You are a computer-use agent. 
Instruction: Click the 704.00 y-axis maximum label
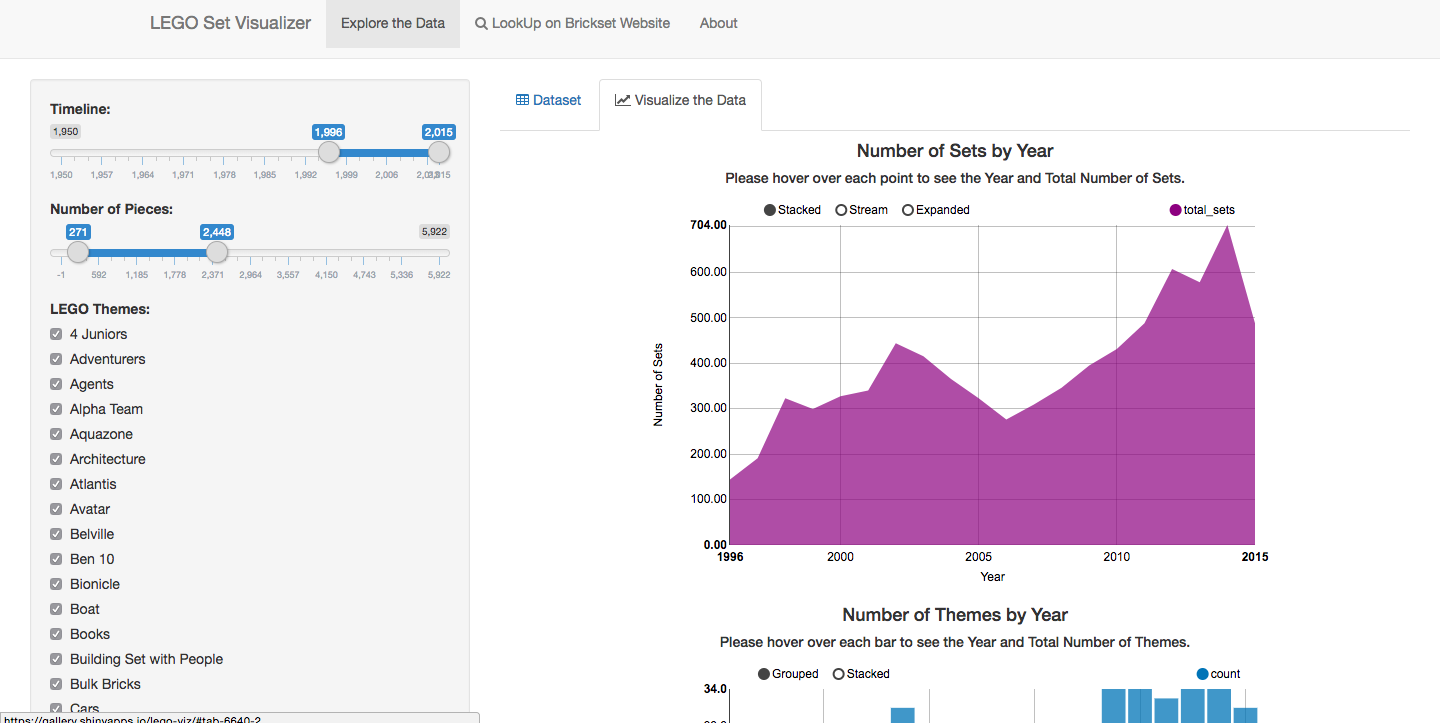[708, 225]
